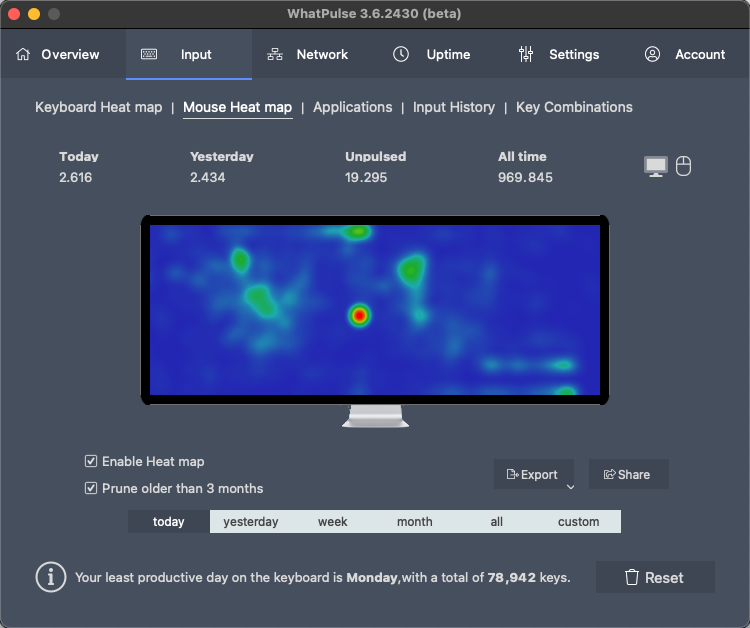This screenshot has height=628, width=750.
Task: Expand the Export dropdown arrow
Action: [x=571, y=487]
